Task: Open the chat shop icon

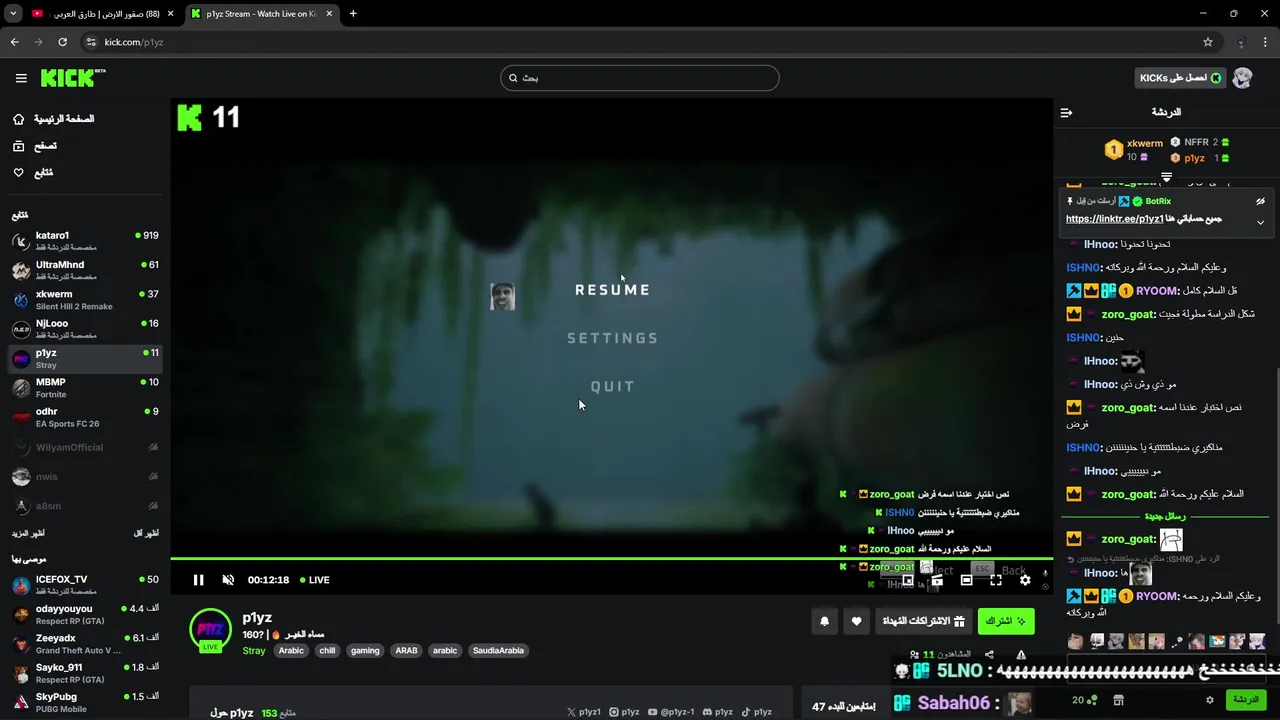Action: pos(1119,700)
